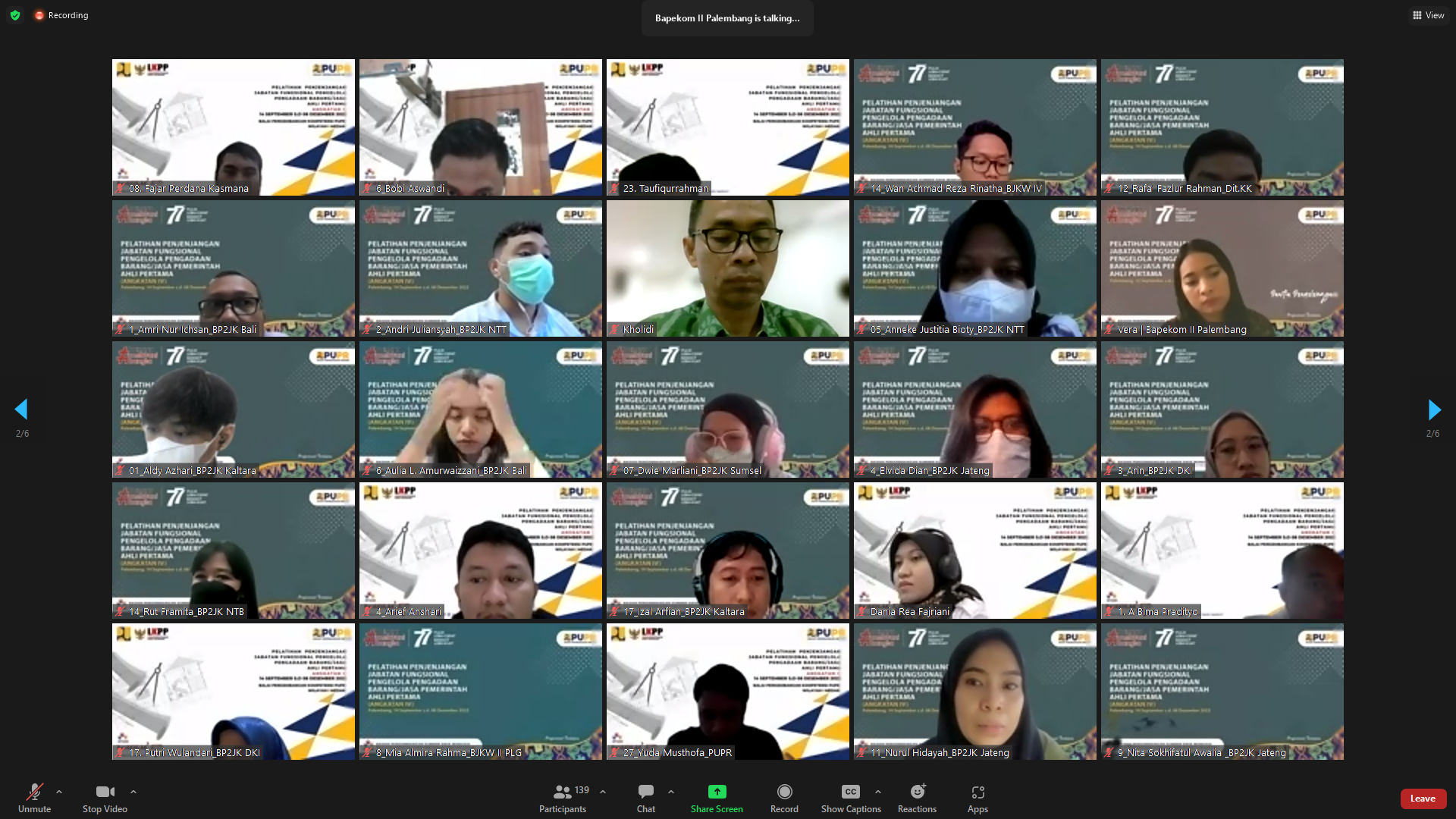Go to the next gallery page arrow
Viewport: 1456px width, 819px height.
click(x=1434, y=409)
